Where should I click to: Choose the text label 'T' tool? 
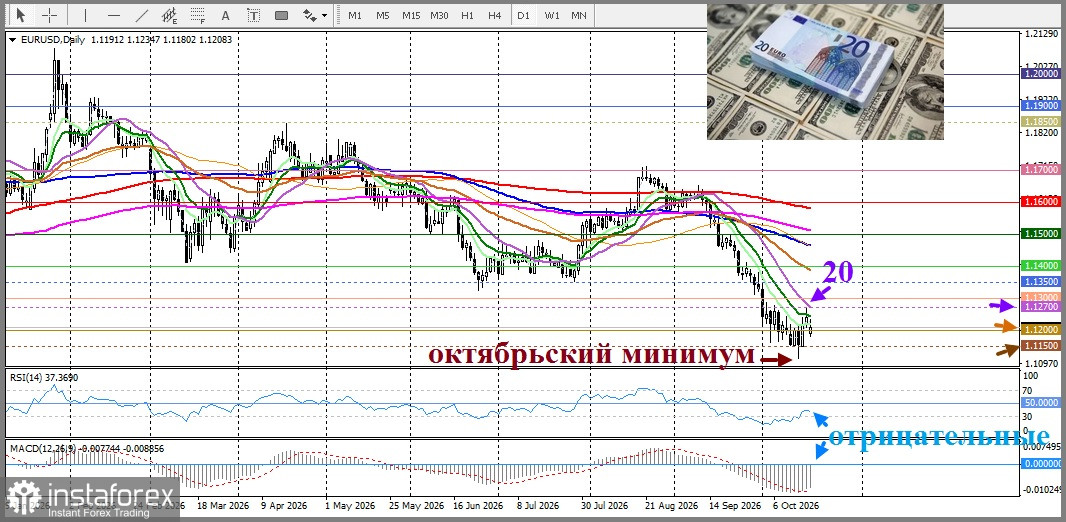(x=253, y=15)
